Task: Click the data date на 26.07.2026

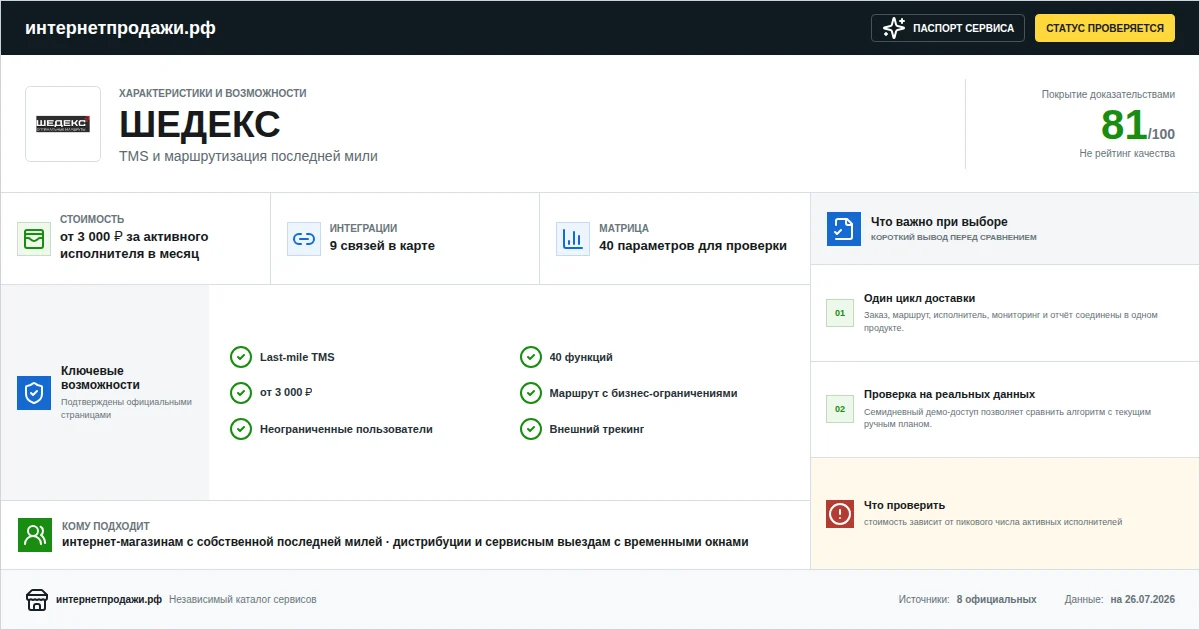Action: [x=1142, y=600]
